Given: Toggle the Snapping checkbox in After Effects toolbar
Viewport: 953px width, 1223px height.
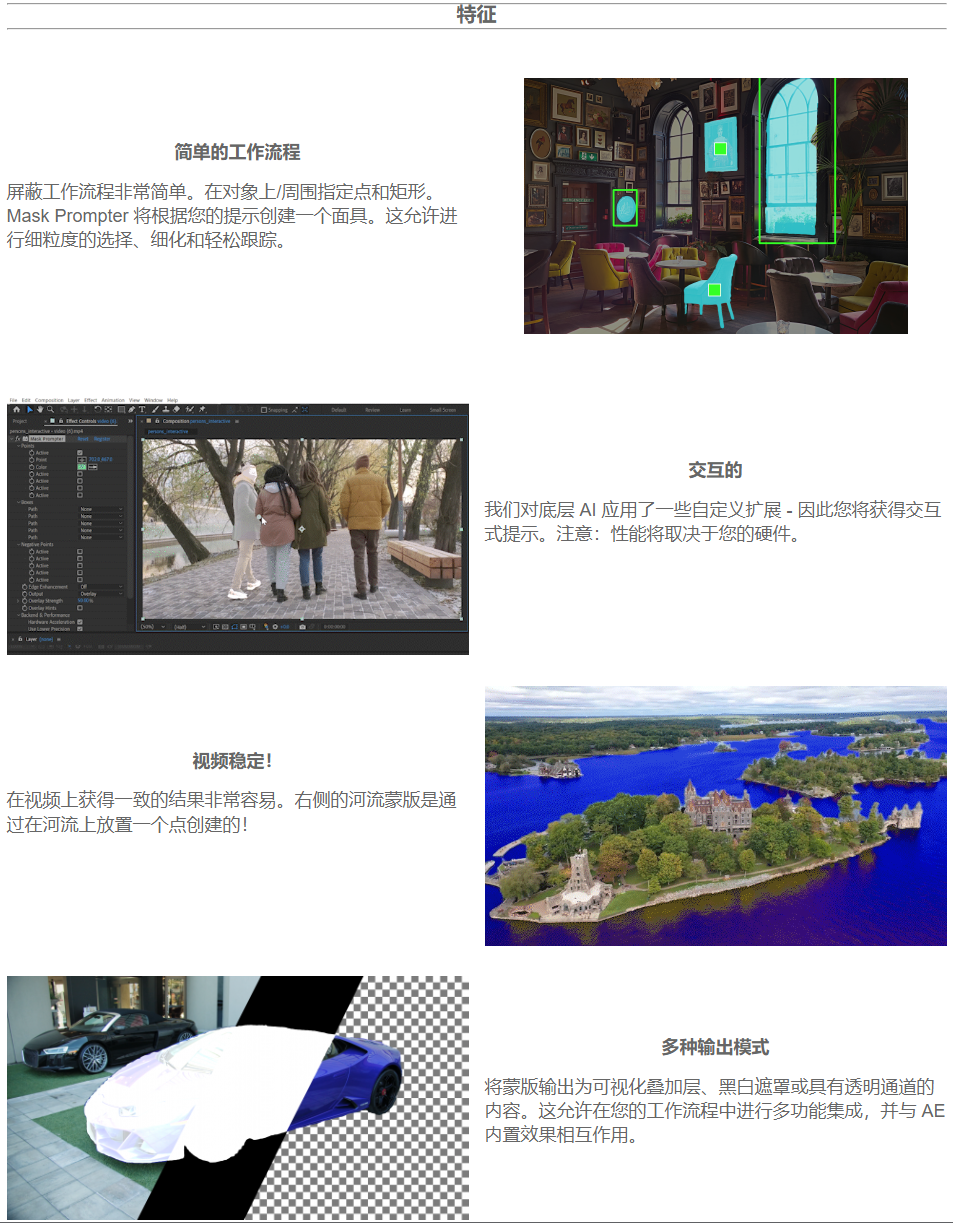Looking at the screenshot, I should click(264, 410).
